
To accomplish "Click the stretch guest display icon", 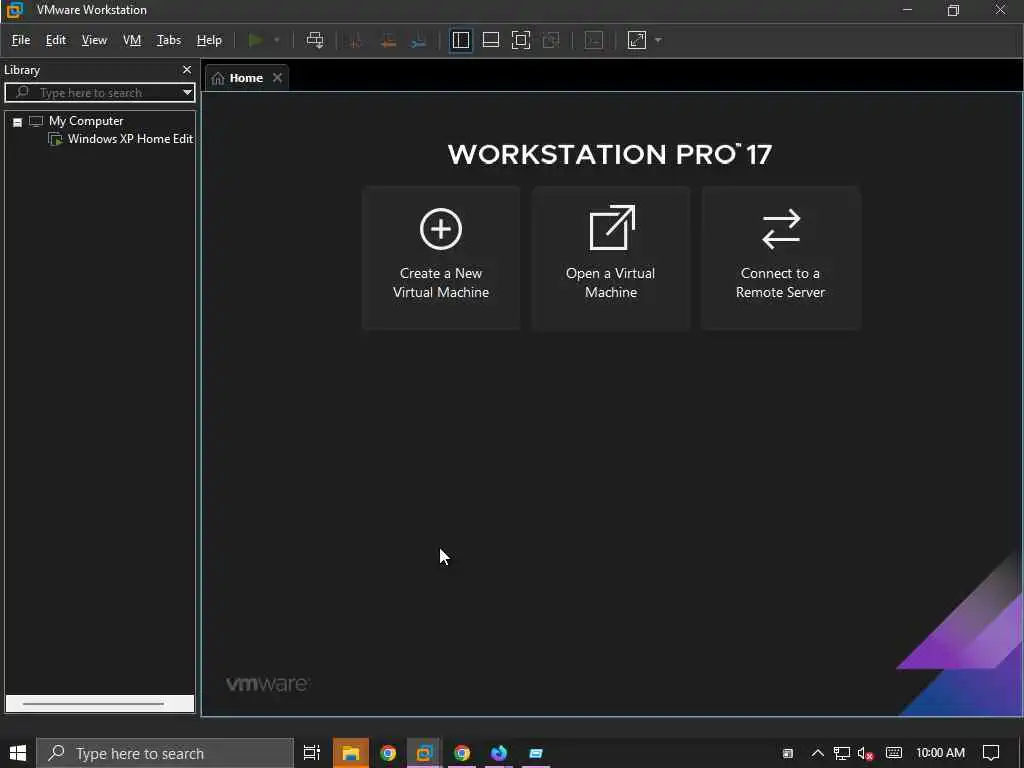I will click(637, 40).
